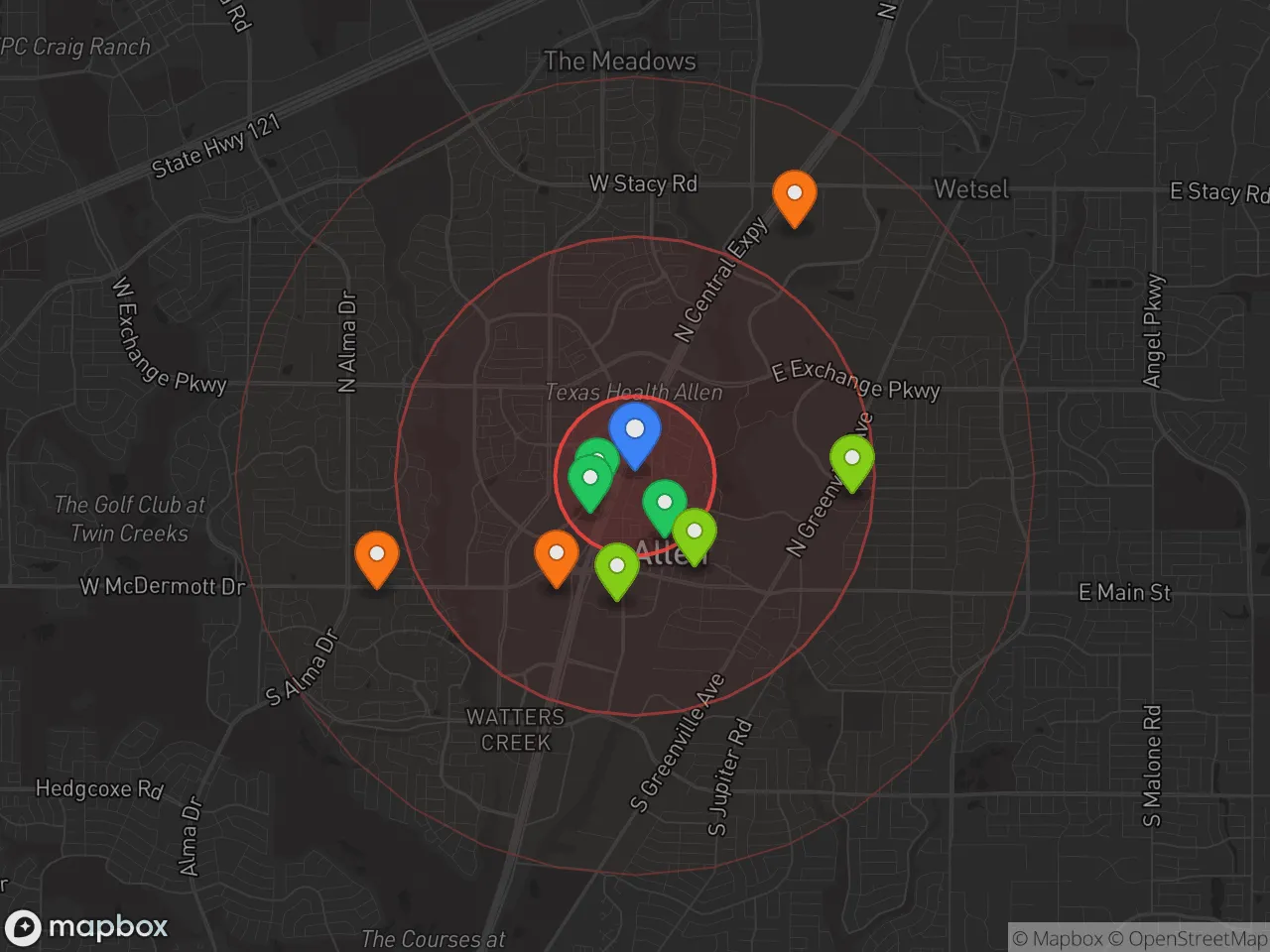Image resolution: width=1270 pixels, height=952 pixels.
Task: Select front dark green marker left of blue marker
Action: click(x=589, y=480)
